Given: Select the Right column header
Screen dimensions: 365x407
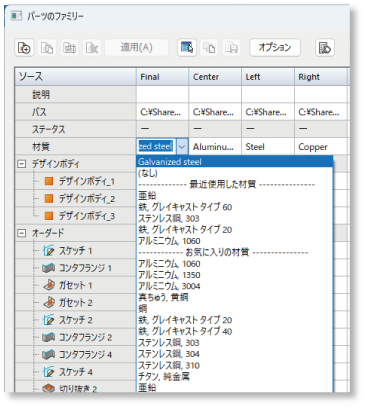Looking at the screenshot, I should 321,77.
